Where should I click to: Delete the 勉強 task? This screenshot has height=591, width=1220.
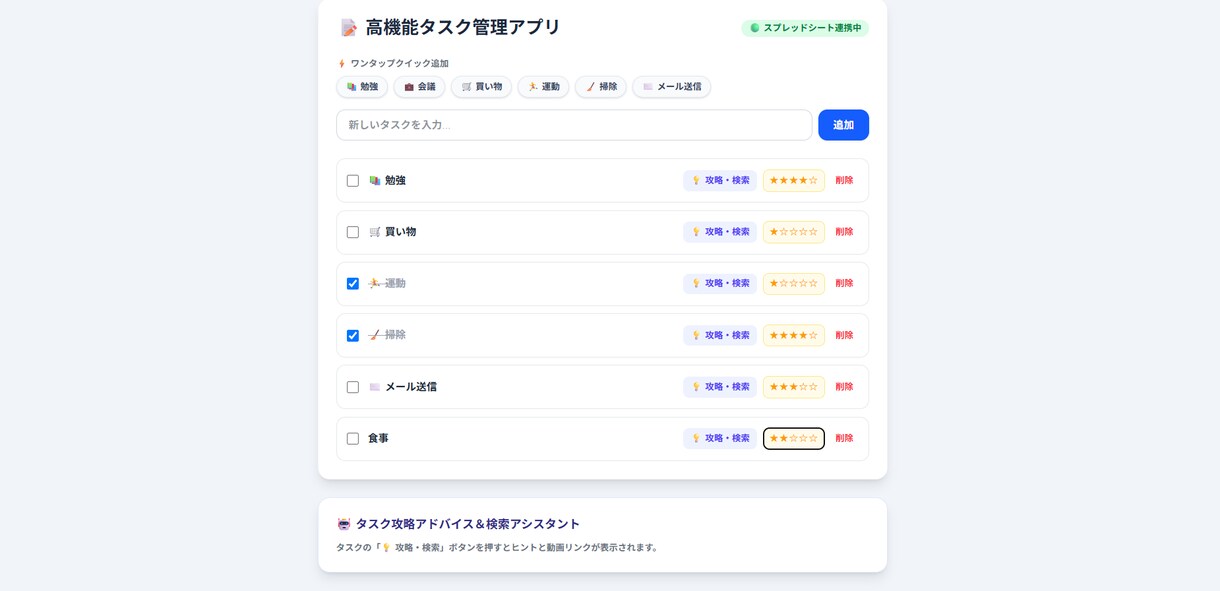pyautogui.click(x=845, y=181)
